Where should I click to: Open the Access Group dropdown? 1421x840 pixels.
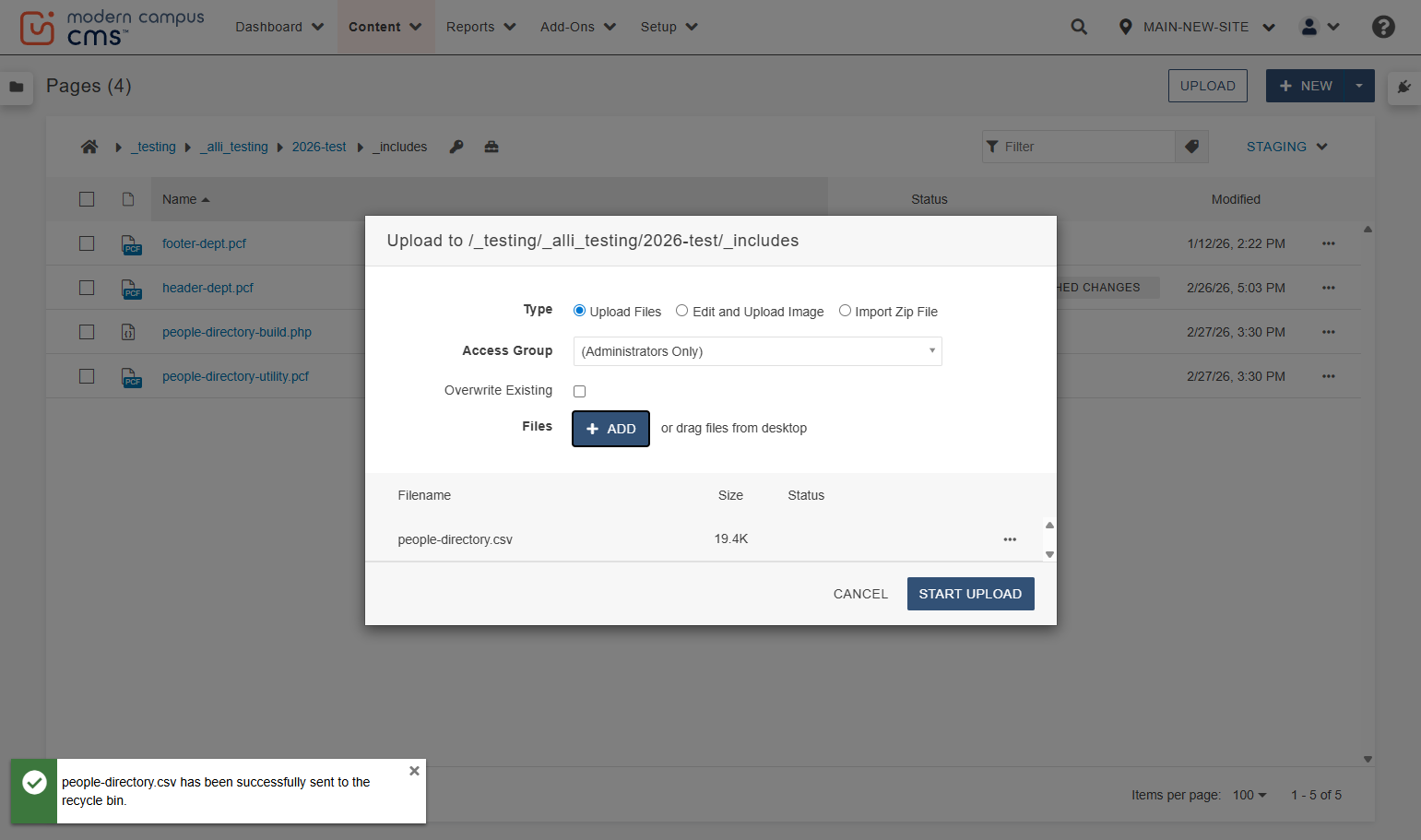tap(757, 351)
